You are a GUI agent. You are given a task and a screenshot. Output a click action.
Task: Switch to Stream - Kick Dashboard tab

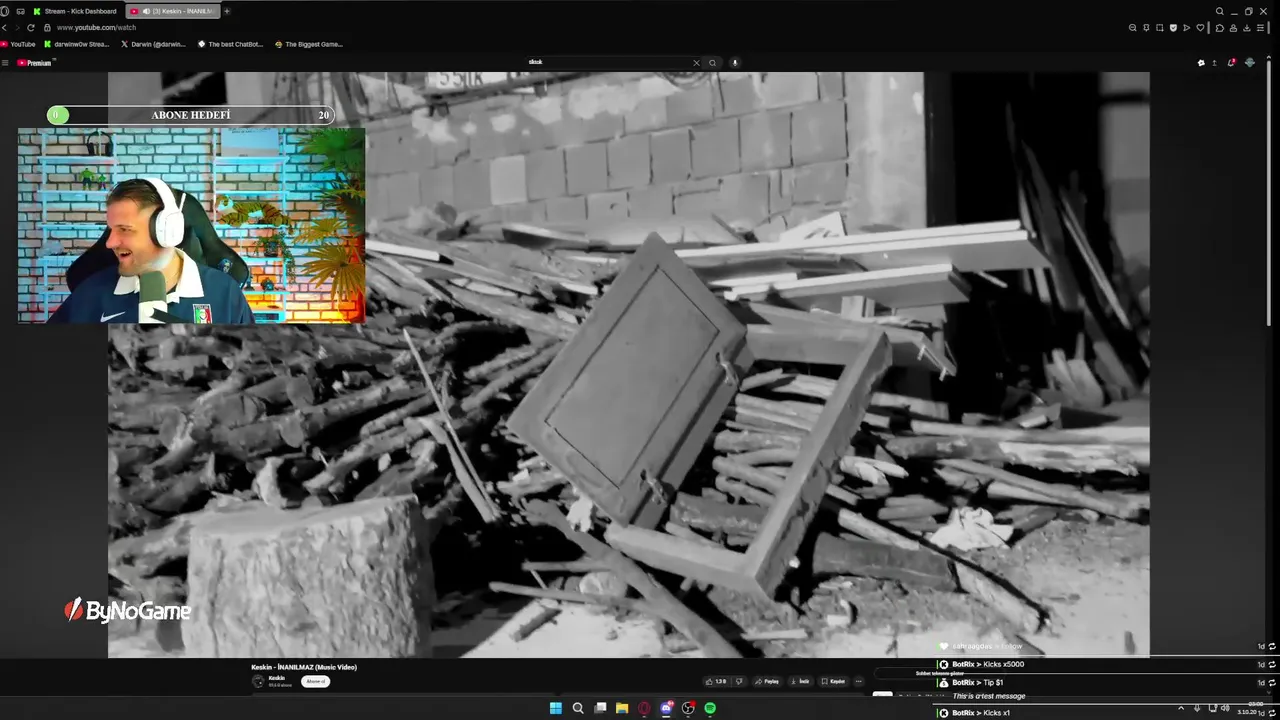coord(75,11)
